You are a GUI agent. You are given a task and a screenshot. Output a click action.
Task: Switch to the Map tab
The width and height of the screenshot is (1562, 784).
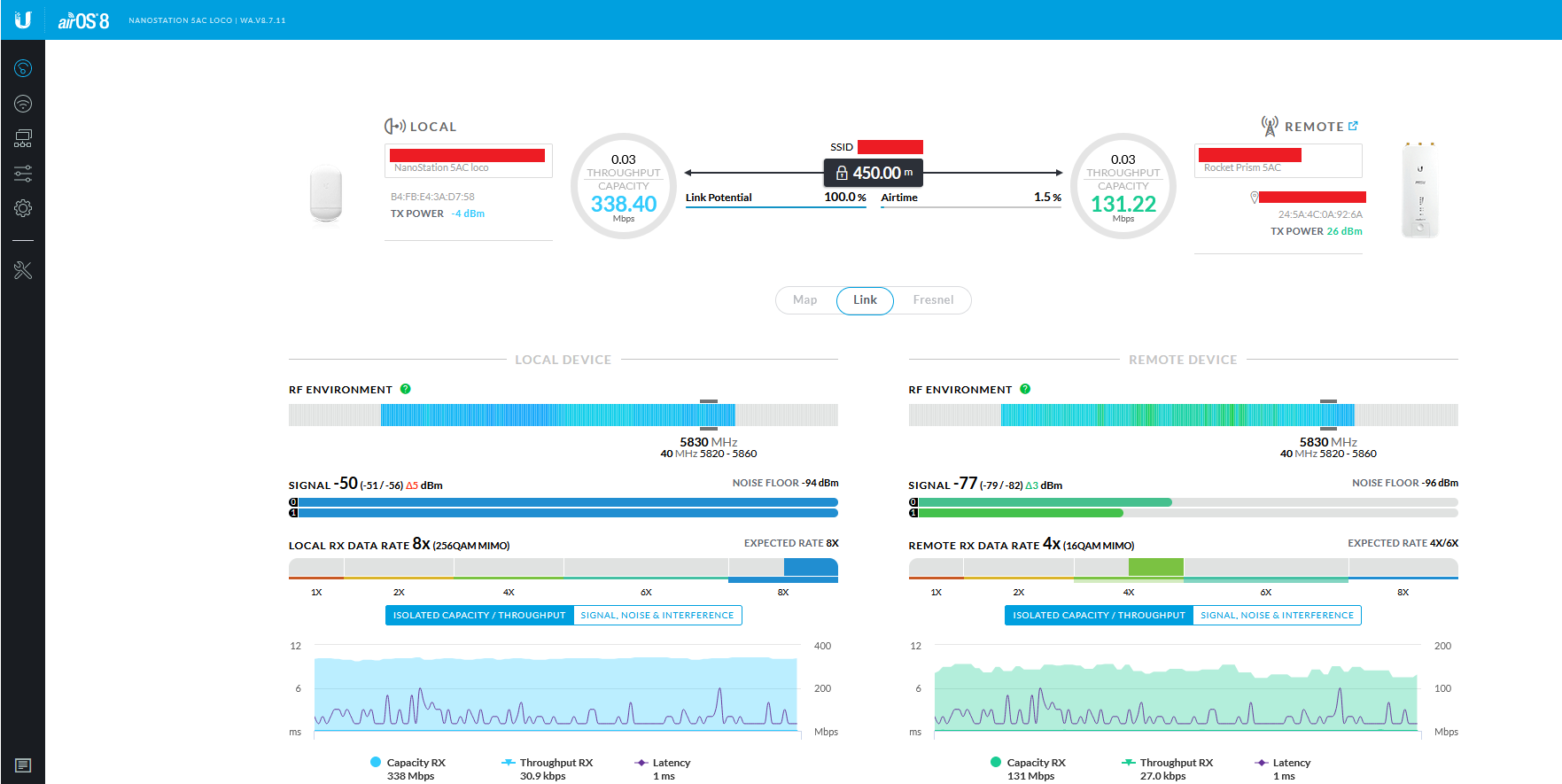coord(805,300)
